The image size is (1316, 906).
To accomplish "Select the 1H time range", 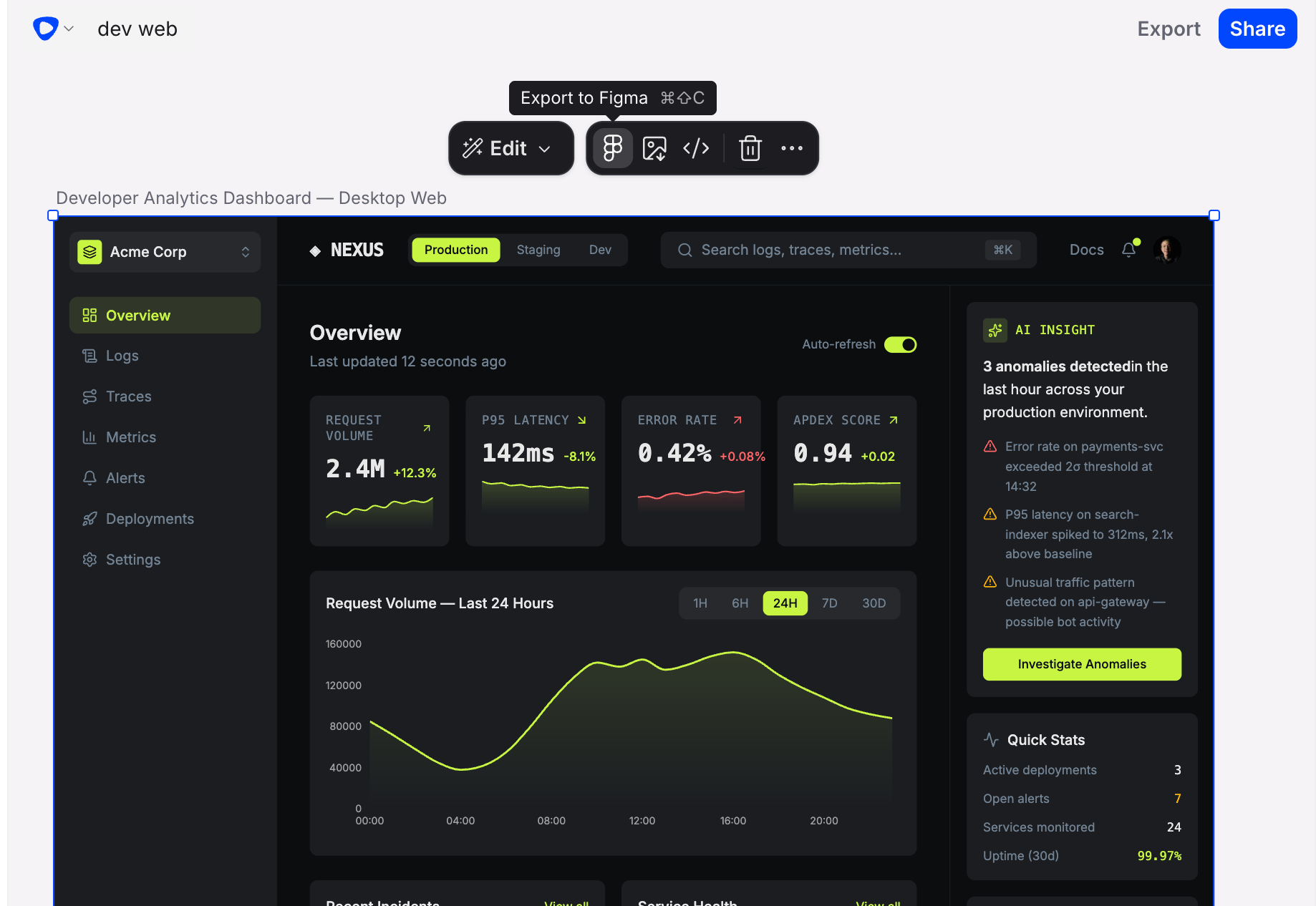I will tap(700, 603).
